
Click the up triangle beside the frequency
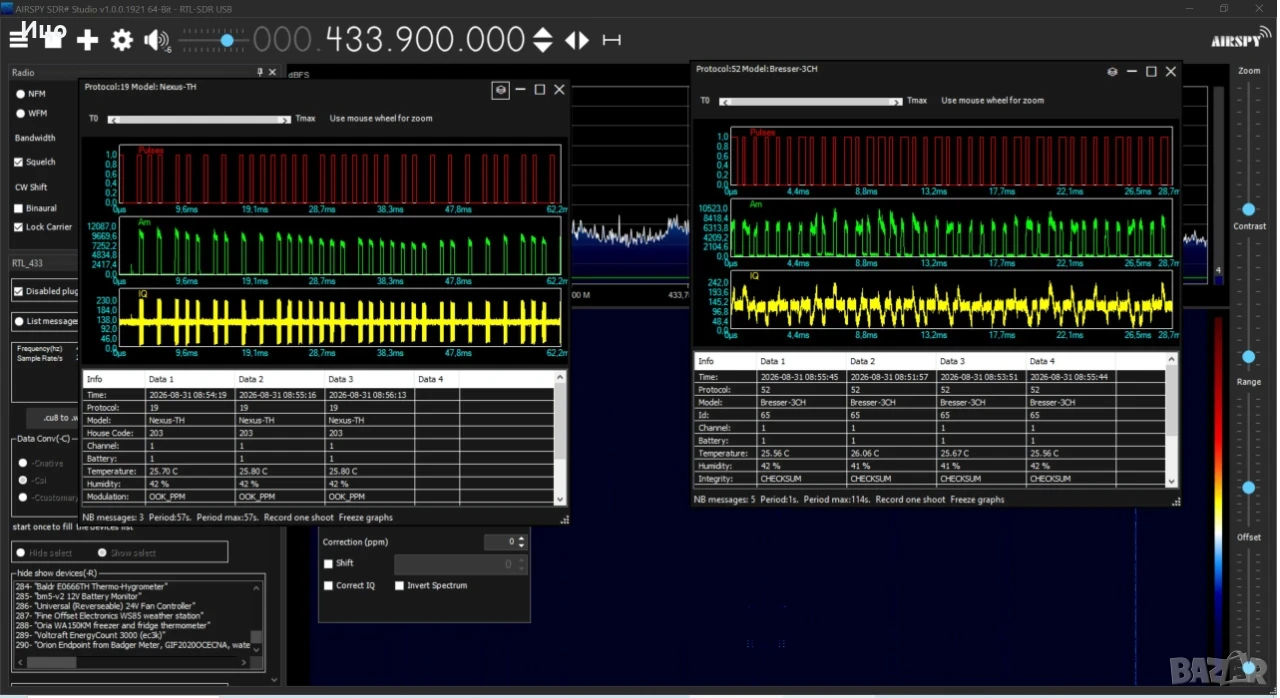tap(542, 33)
